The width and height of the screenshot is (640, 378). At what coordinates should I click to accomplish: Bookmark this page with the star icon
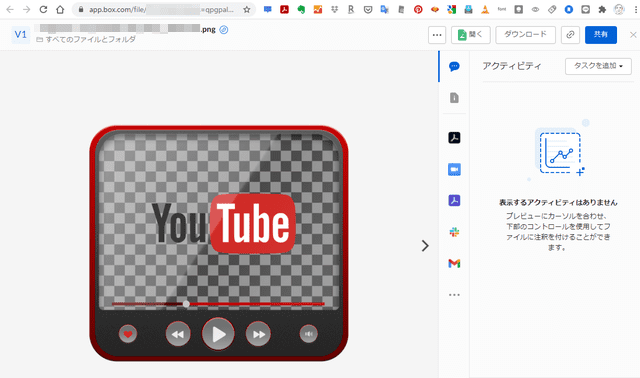tap(247, 9)
